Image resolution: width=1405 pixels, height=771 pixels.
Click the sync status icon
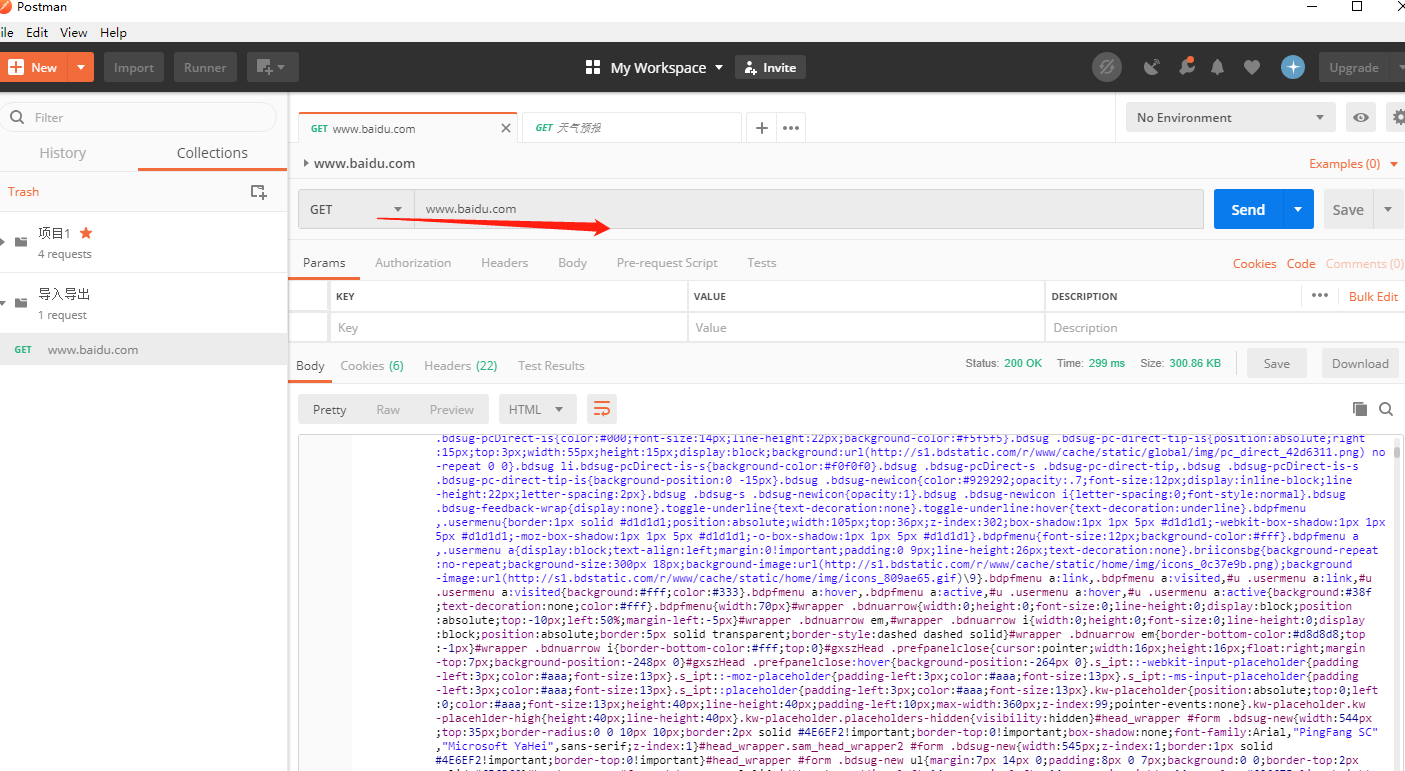pos(1107,67)
